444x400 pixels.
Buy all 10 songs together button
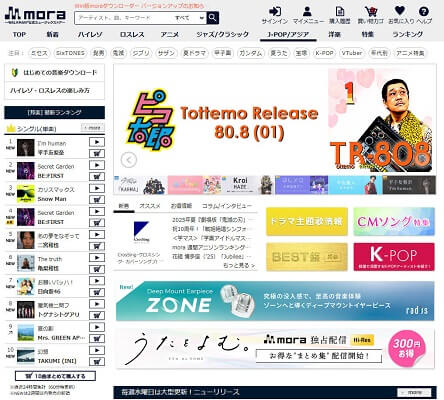[x=55, y=376]
